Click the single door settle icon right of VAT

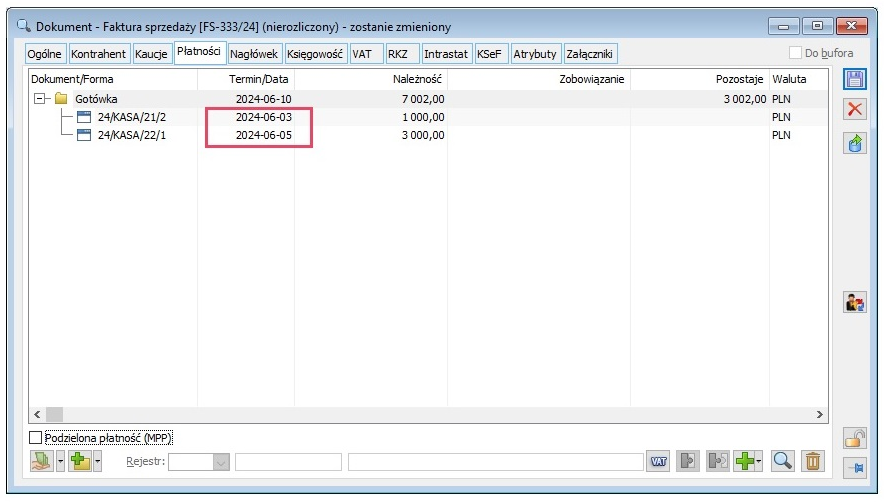tap(688, 461)
